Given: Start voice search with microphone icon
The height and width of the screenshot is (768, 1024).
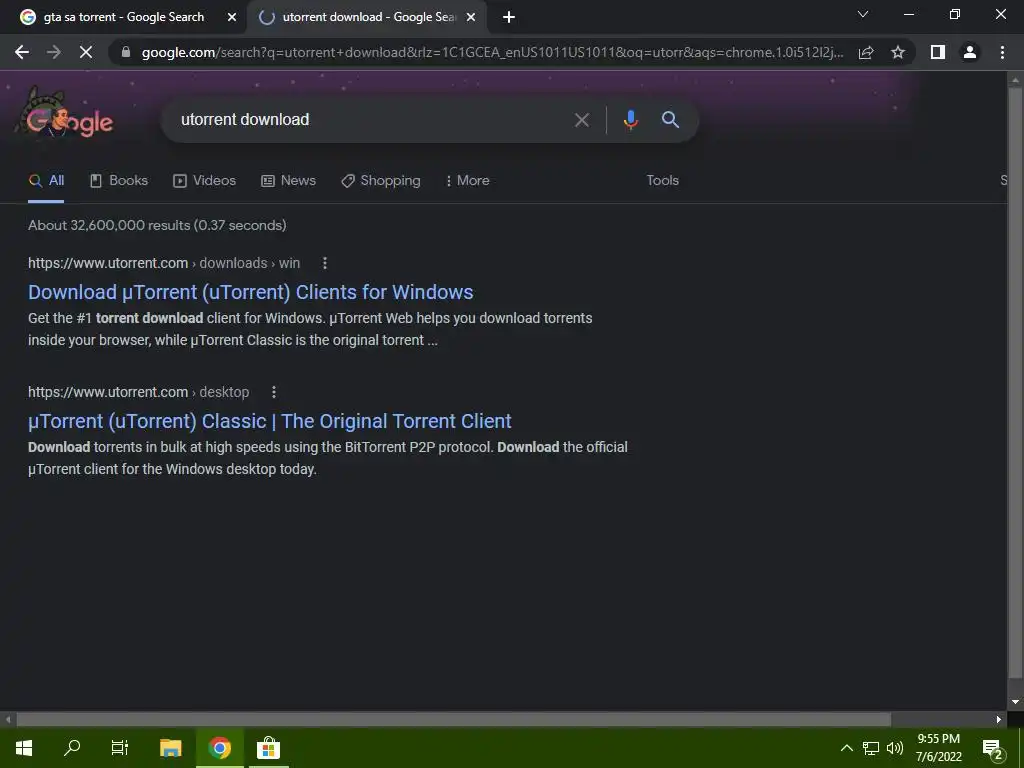Looking at the screenshot, I should point(630,120).
